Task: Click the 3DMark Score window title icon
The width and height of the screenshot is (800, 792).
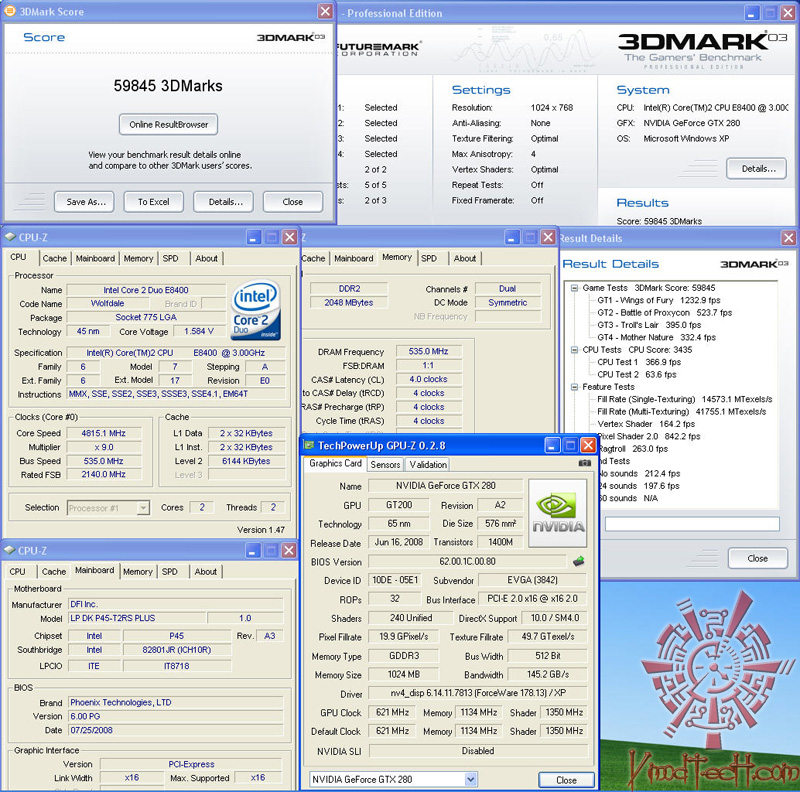Action: [9, 10]
